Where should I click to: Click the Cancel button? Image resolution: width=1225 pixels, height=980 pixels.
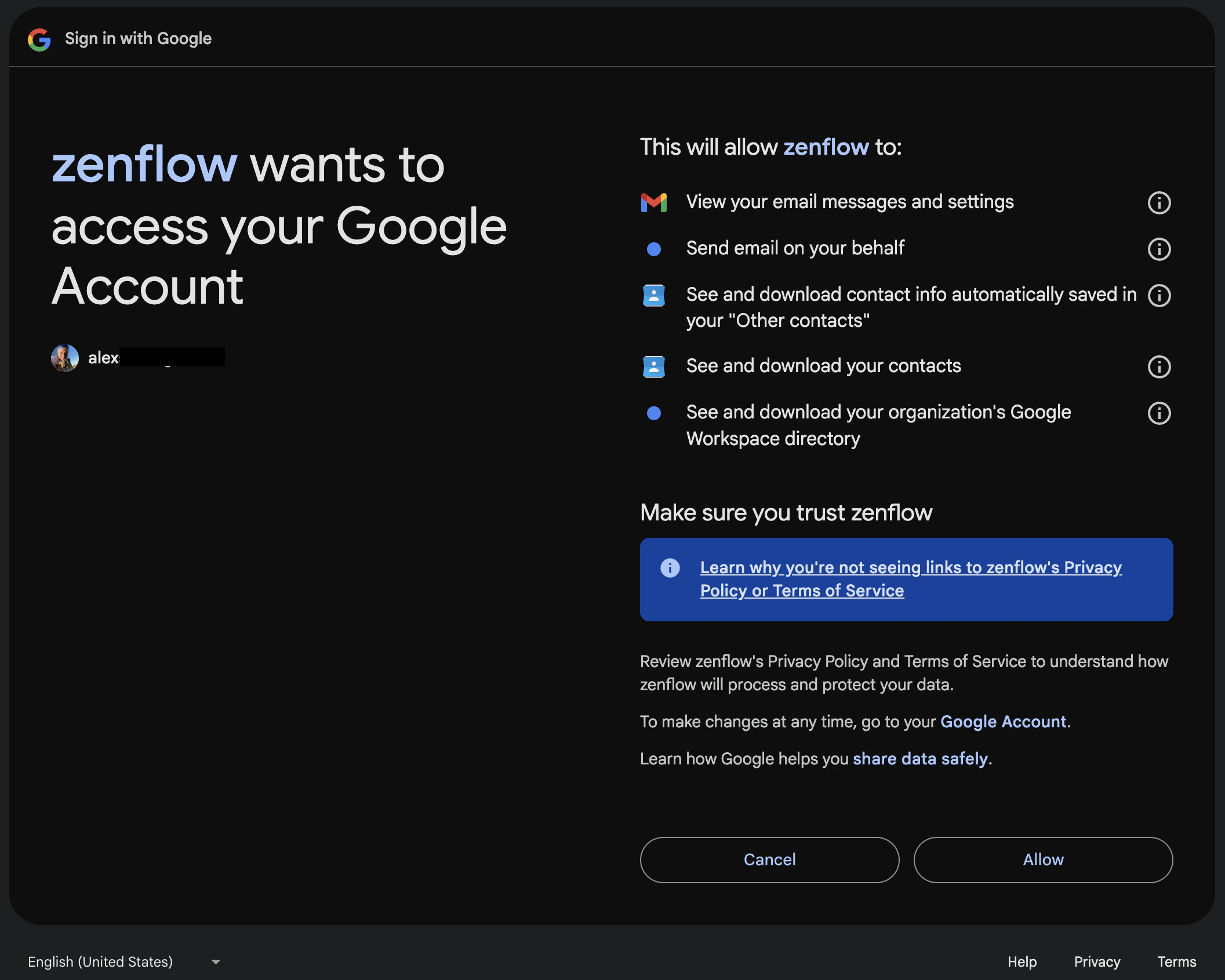pos(769,859)
